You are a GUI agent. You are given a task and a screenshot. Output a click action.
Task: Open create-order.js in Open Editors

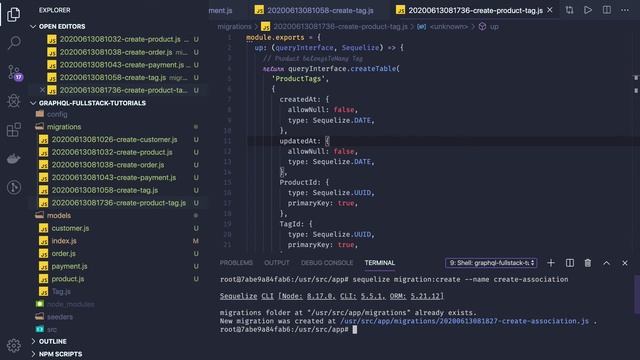pyautogui.click(x=116, y=52)
